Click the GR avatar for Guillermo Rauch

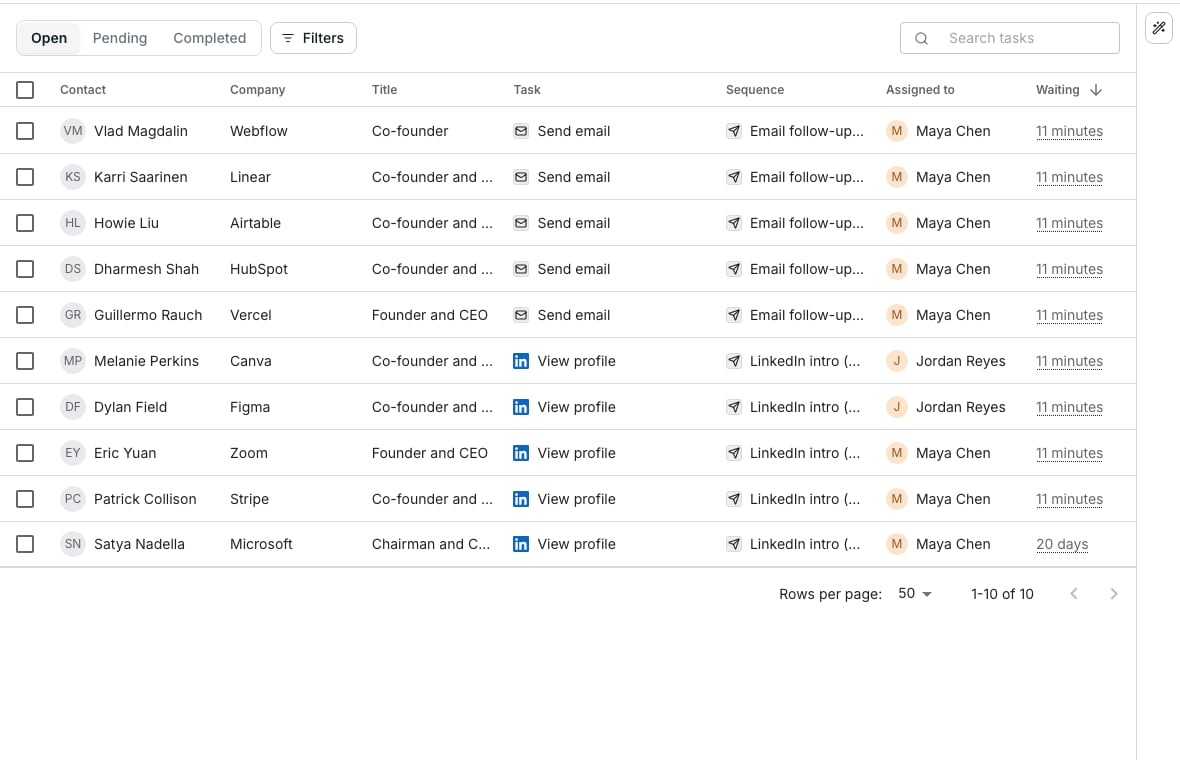coord(73,315)
